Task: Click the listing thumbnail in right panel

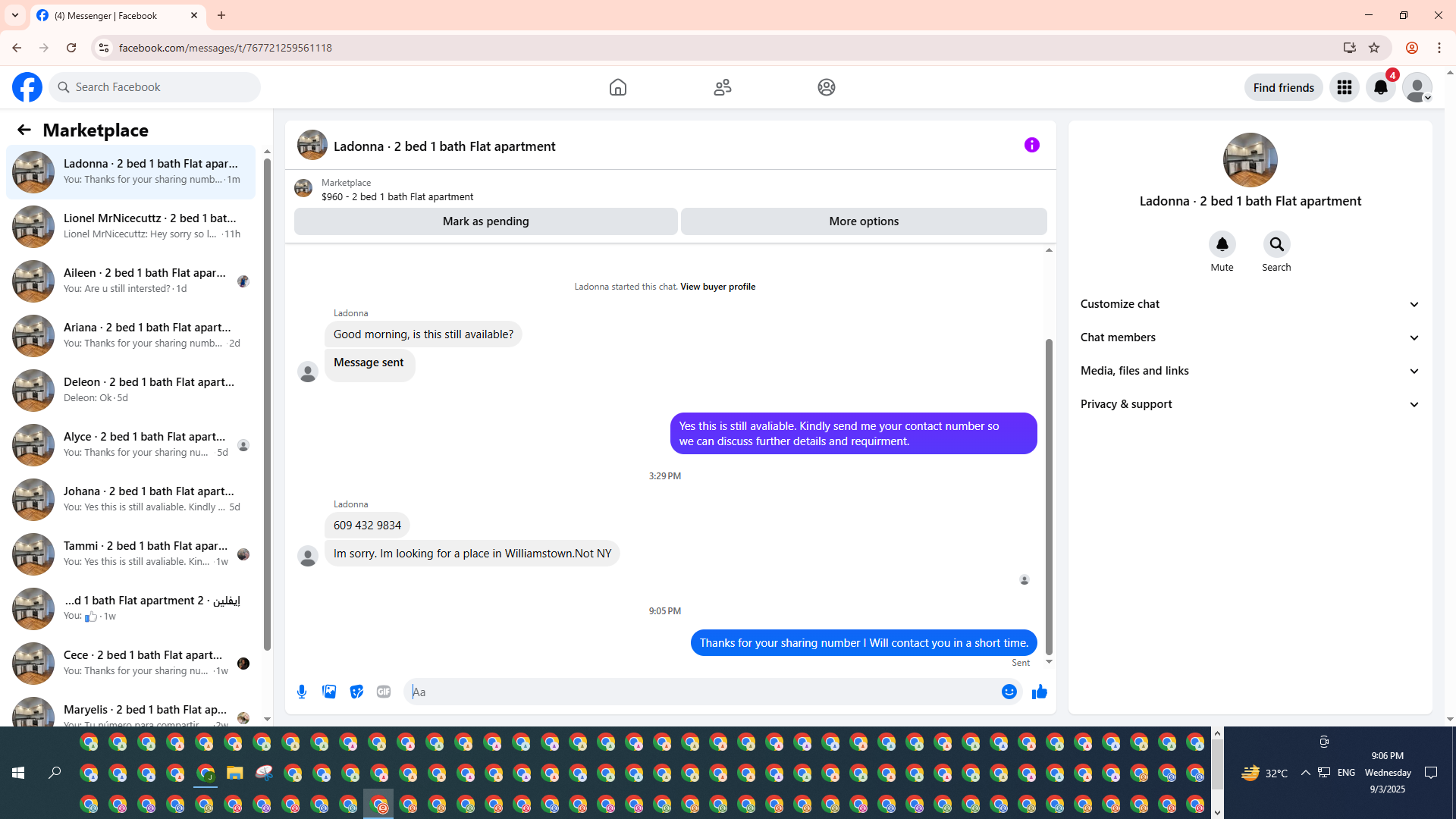Action: (x=1250, y=160)
